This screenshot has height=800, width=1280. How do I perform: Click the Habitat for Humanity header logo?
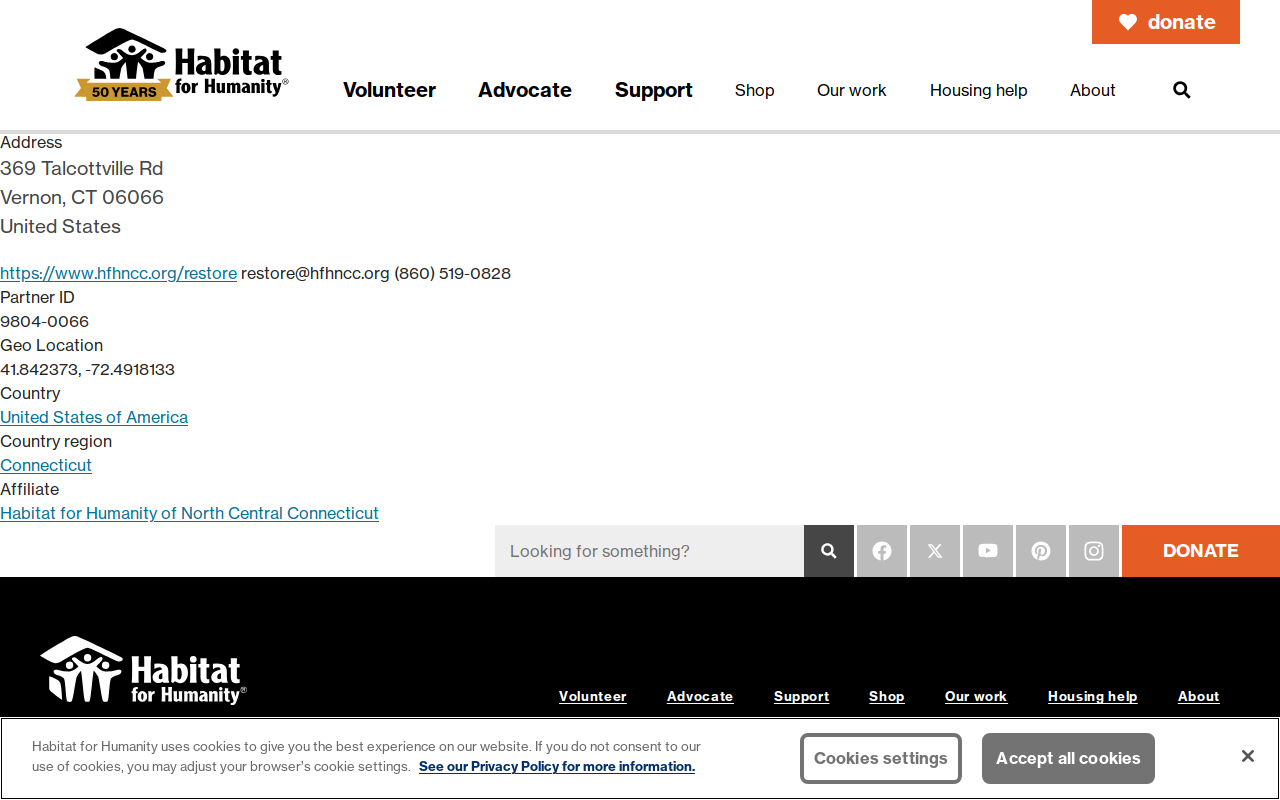point(182,65)
